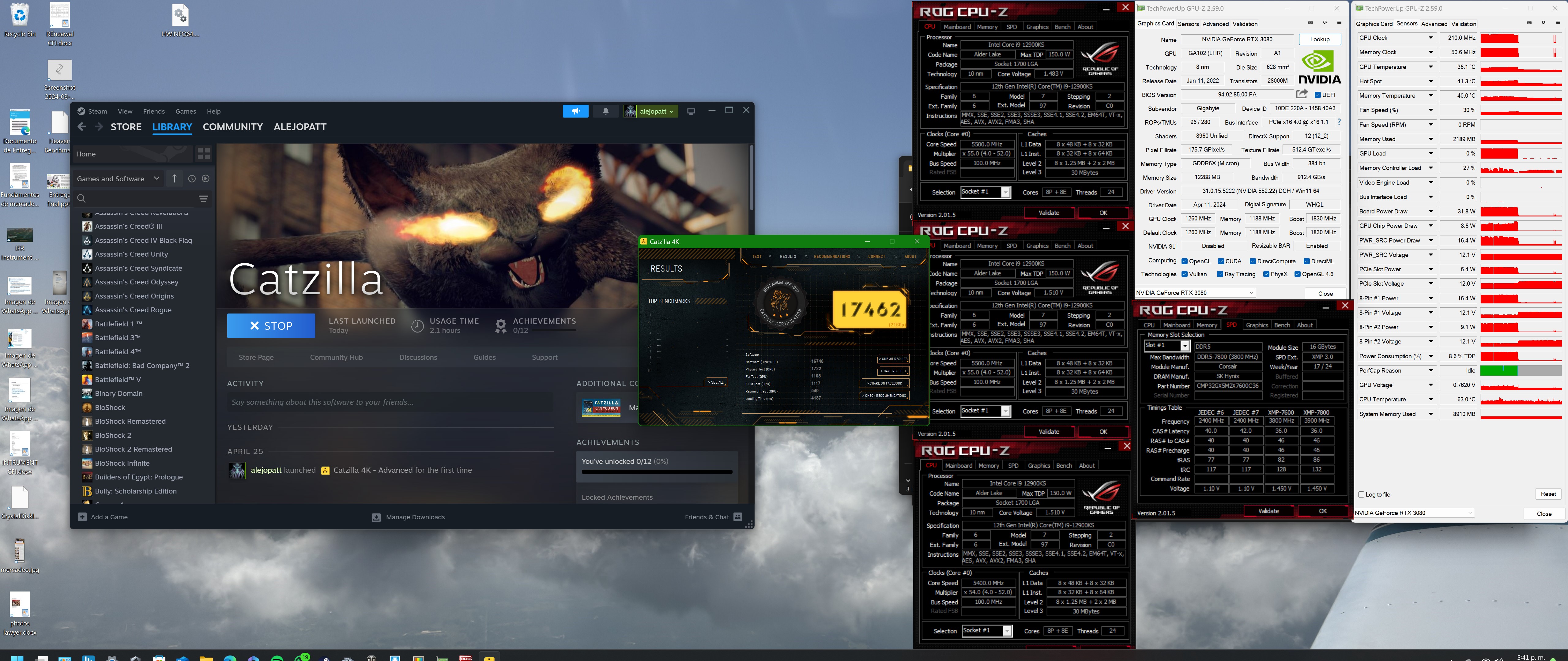The image size is (1568, 661).
Task: Open the GPU Clock sensor dropdown arrow
Action: pyautogui.click(x=1431, y=38)
